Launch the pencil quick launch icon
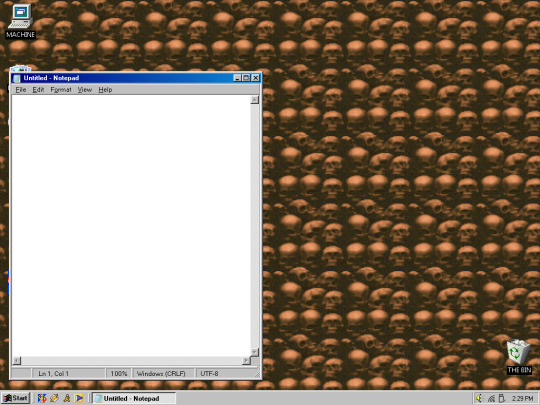This screenshot has height=405, width=540. pos(54,398)
